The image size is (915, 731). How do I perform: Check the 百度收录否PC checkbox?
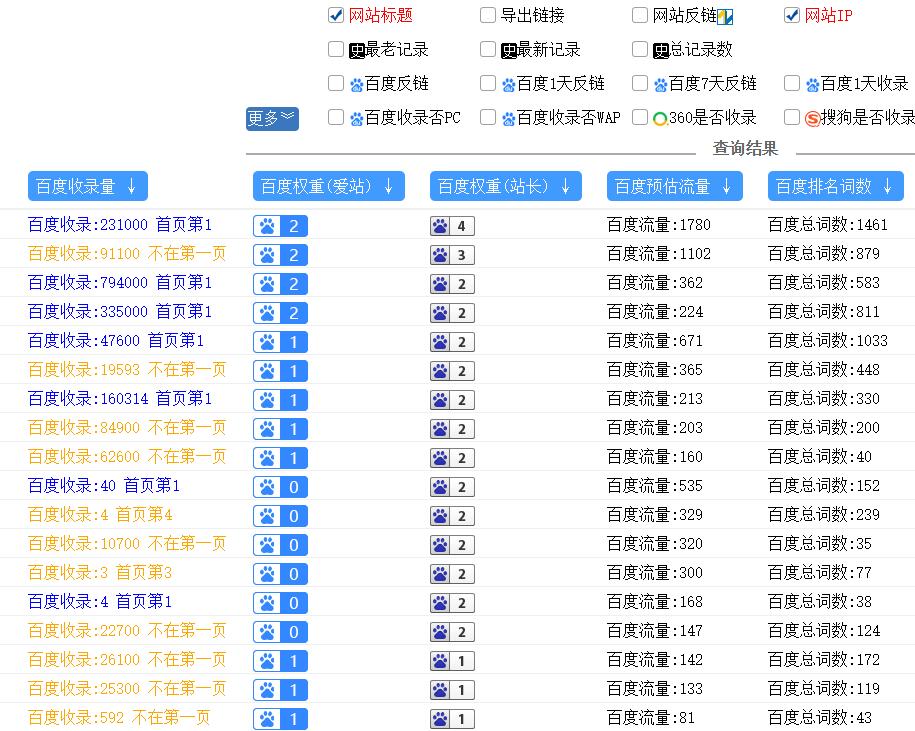(336, 118)
